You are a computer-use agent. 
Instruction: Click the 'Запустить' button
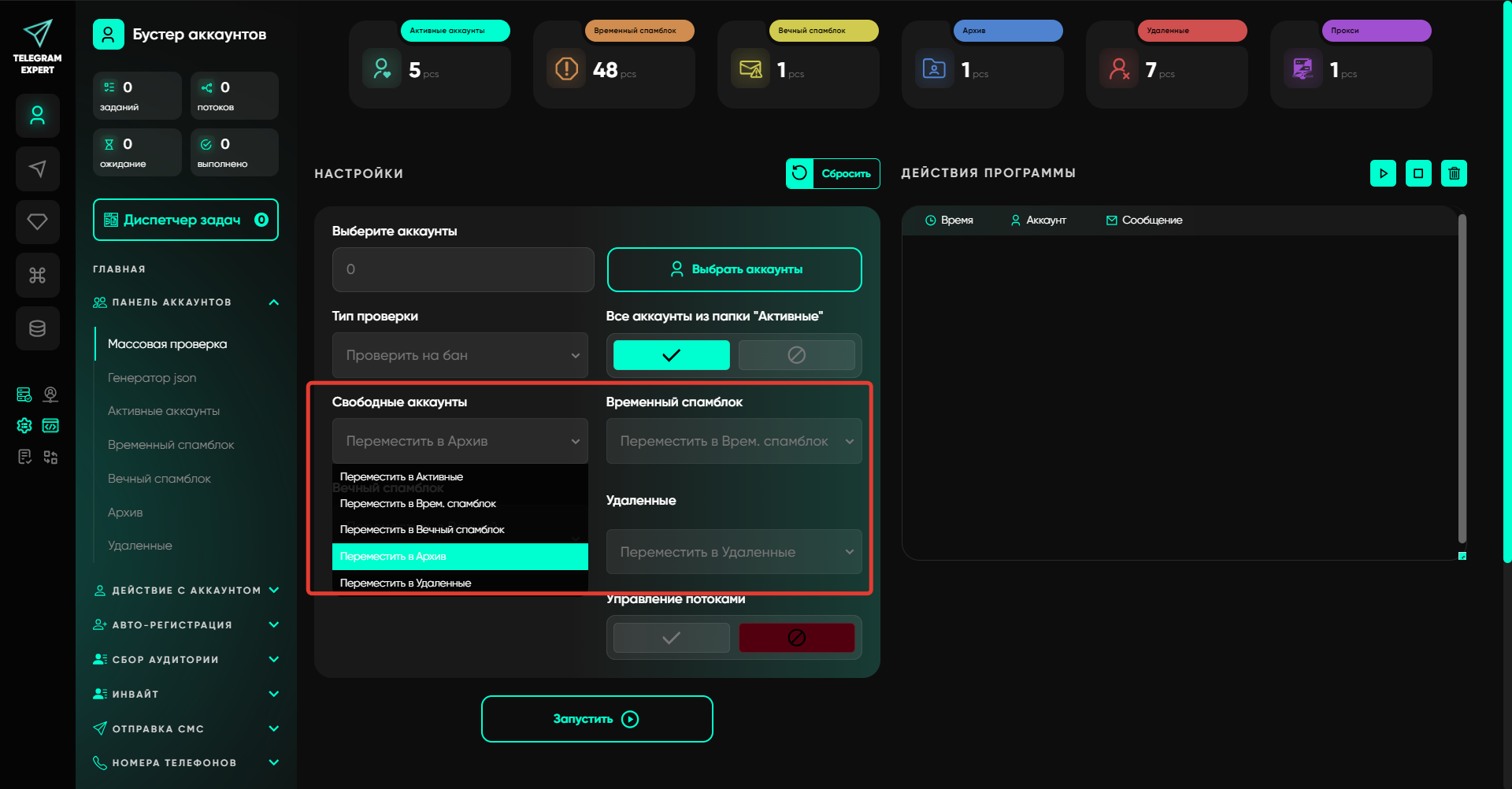point(597,719)
